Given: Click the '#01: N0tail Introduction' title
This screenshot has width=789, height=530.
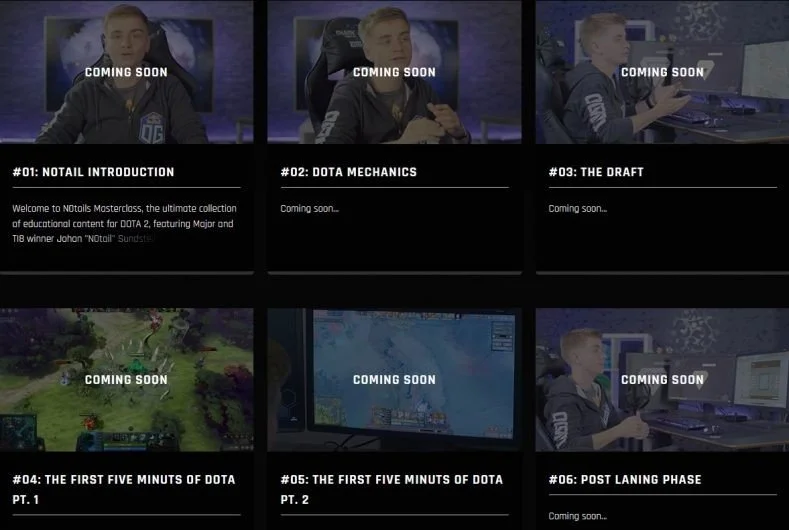Looking at the screenshot, I should 93,172.
